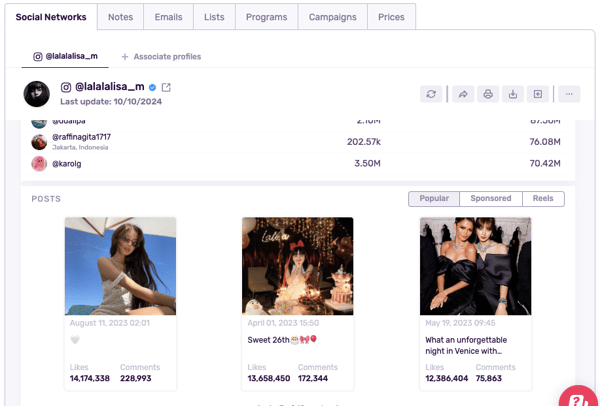This screenshot has width=600, height=406.
Task: Switch to the Campaigns tab
Action: point(333,17)
